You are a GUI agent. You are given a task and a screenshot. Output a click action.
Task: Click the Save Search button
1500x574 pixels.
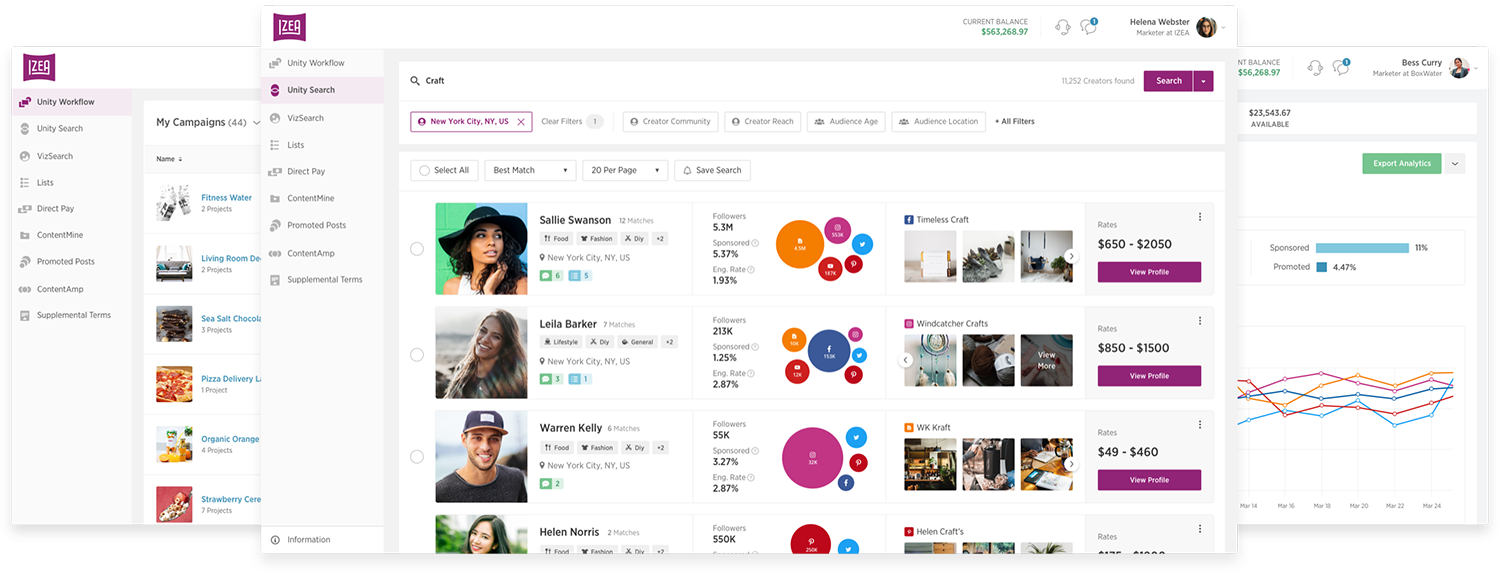pos(712,171)
